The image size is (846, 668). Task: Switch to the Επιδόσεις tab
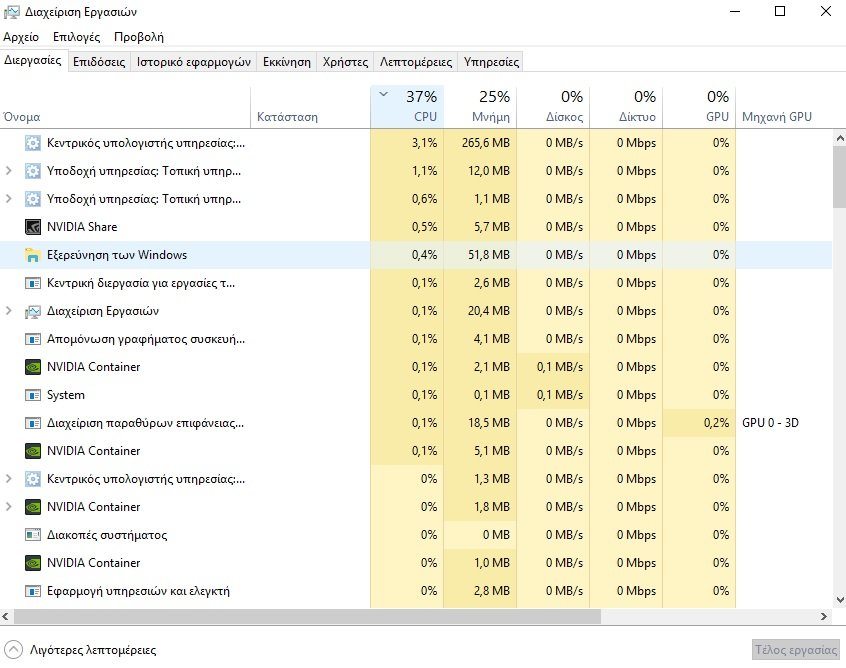(x=99, y=62)
